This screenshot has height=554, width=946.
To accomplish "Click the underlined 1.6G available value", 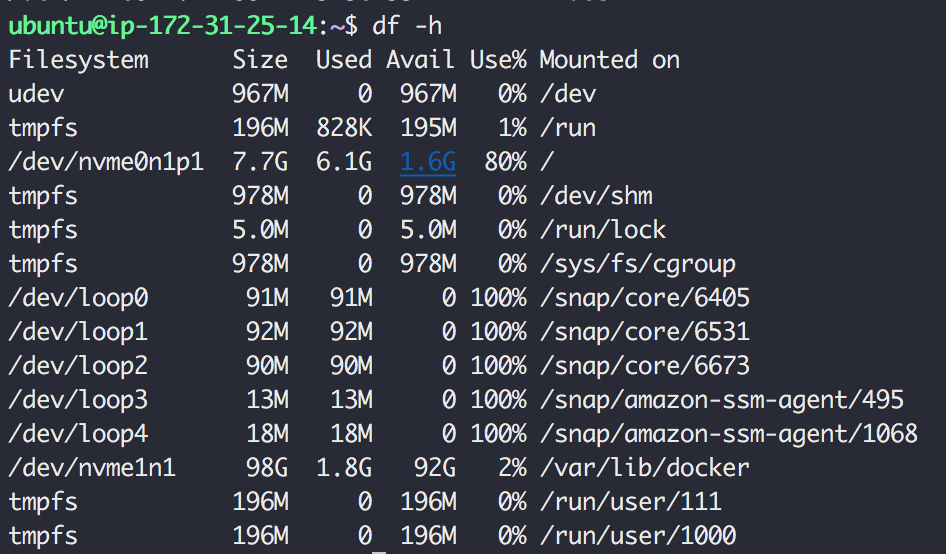I will [428, 162].
